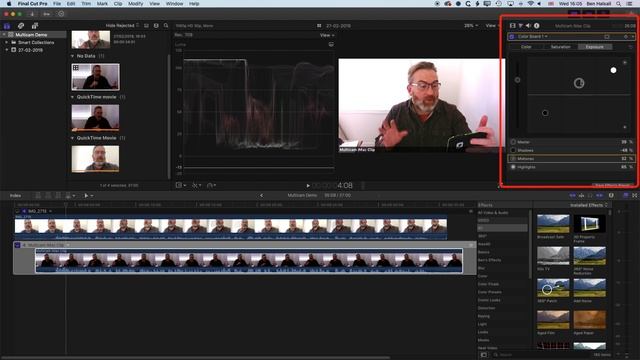Screen dimensions: 640x360
Task: Click the timeline clip appearance icon
Action: [611, 196]
